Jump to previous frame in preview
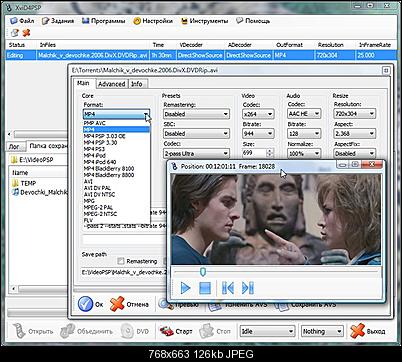 (x=228, y=288)
